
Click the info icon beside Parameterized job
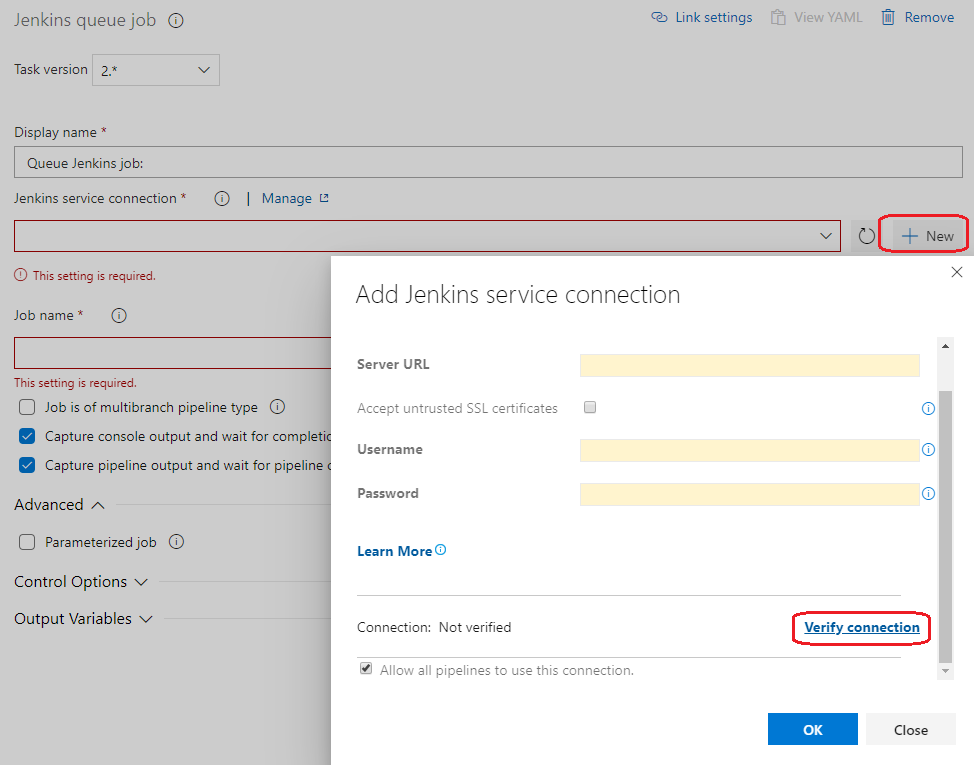[176, 542]
